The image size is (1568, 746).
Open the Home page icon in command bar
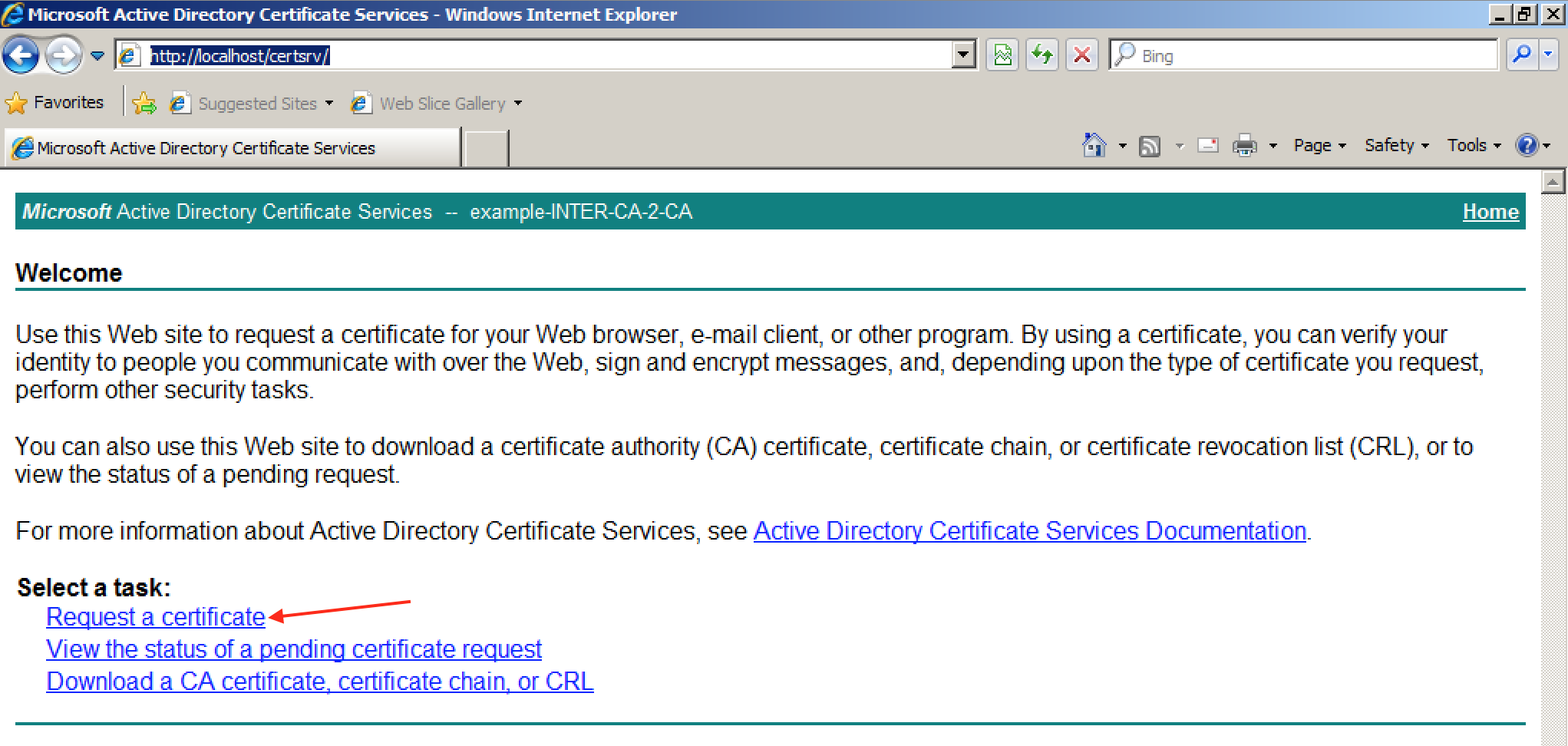[1094, 145]
